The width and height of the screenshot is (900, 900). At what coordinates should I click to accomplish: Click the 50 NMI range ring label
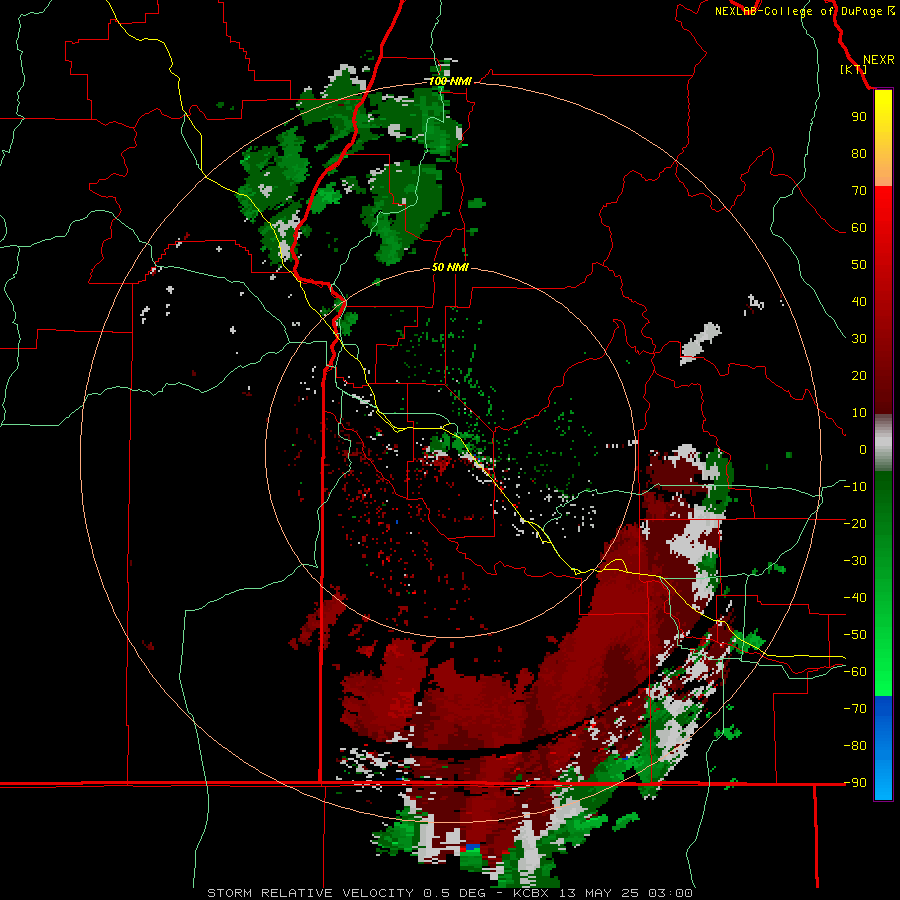pyautogui.click(x=450, y=267)
